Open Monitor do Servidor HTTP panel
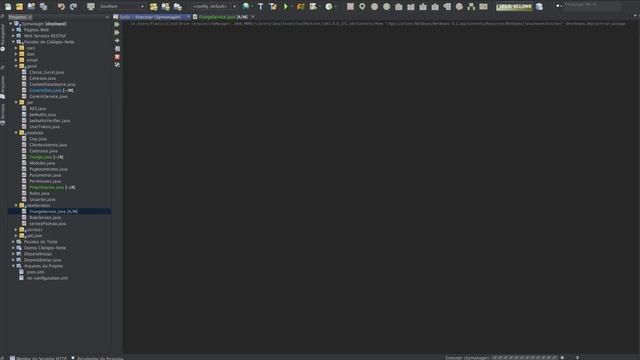640x360 pixels. point(38,358)
